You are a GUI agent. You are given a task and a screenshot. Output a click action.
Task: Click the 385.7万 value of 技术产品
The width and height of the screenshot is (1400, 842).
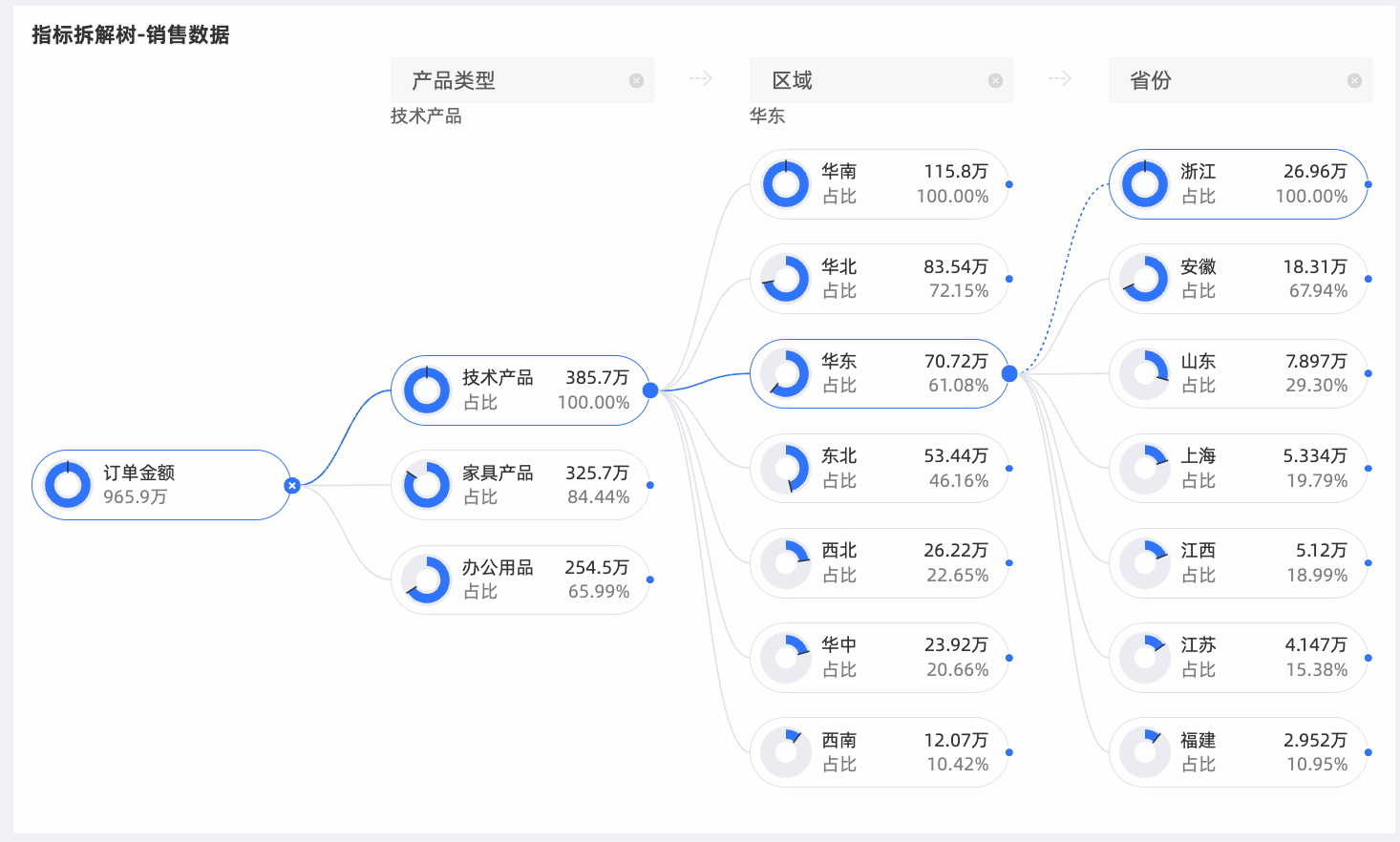coord(597,378)
